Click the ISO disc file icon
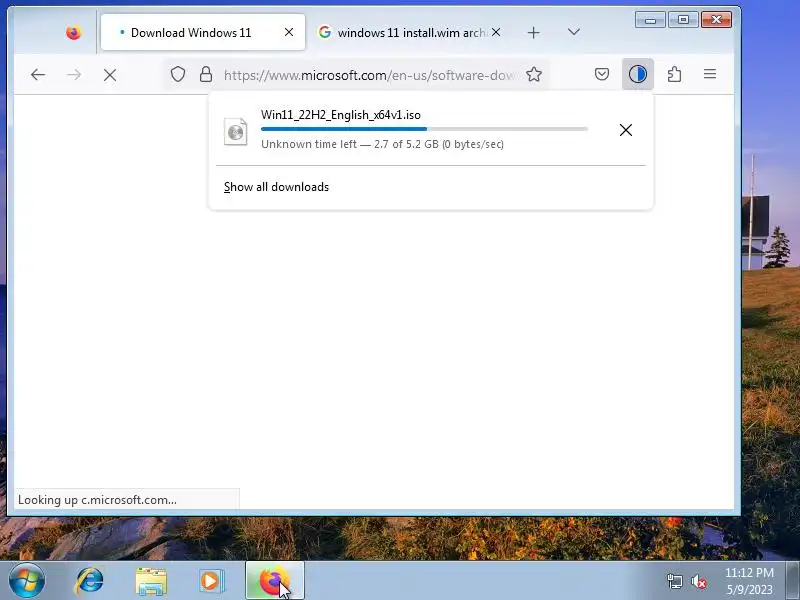Screen dimensions: 800x600 [x=236, y=132]
